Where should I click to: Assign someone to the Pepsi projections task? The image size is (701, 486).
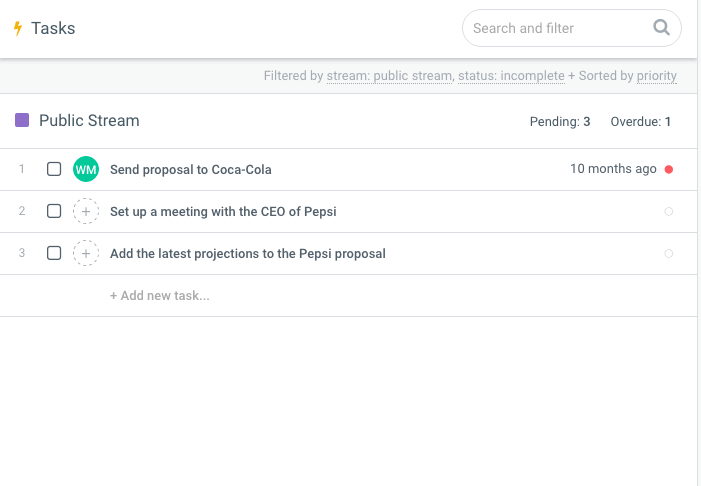click(x=86, y=253)
